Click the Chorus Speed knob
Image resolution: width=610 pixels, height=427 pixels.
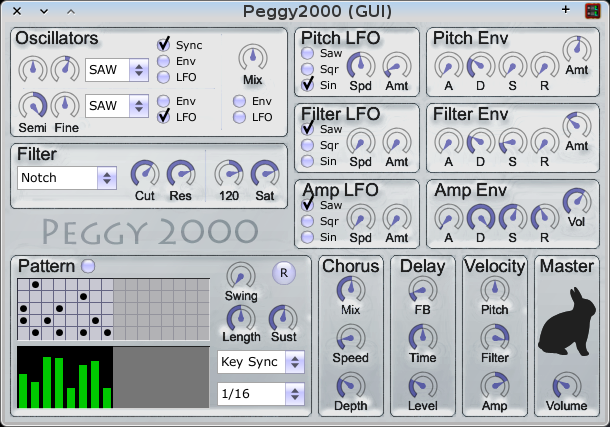[x=351, y=338]
